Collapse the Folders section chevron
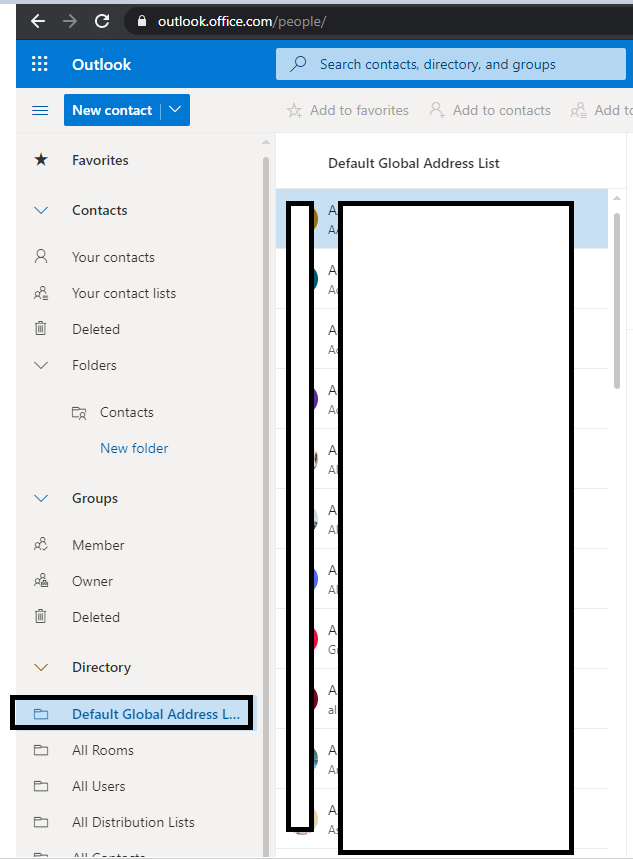The height and width of the screenshot is (859, 633). (x=41, y=365)
